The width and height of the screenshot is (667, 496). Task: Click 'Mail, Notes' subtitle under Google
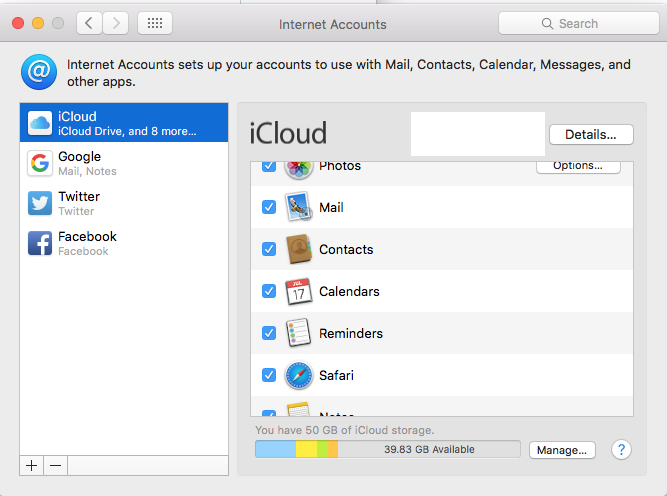point(87,171)
